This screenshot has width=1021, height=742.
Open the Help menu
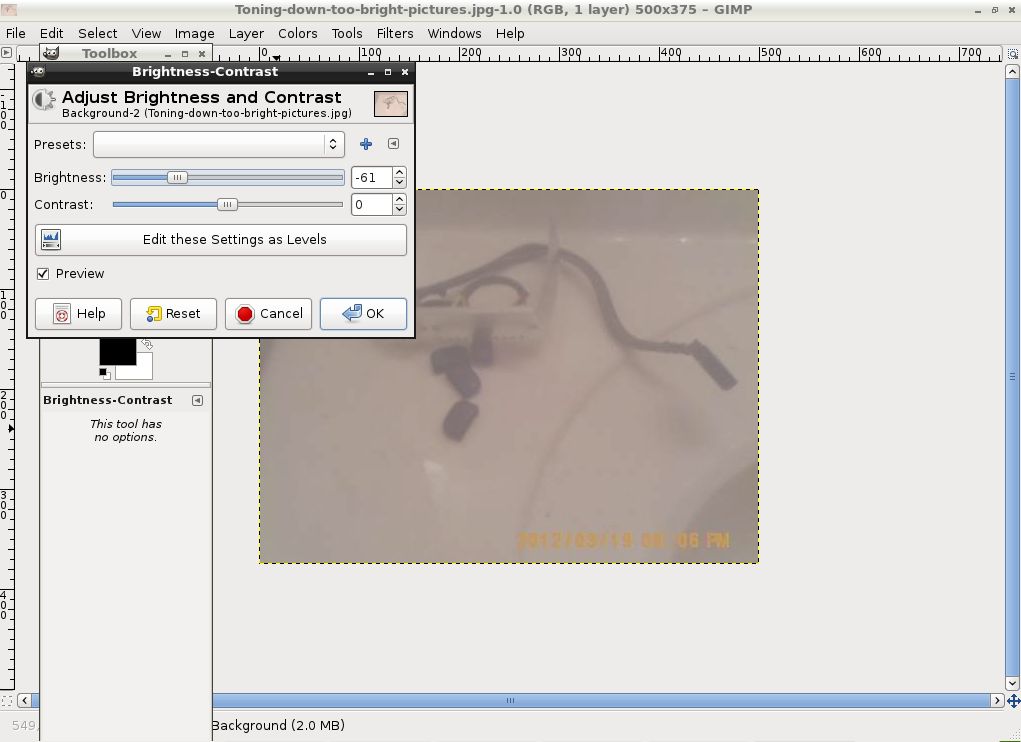pyautogui.click(x=510, y=33)
